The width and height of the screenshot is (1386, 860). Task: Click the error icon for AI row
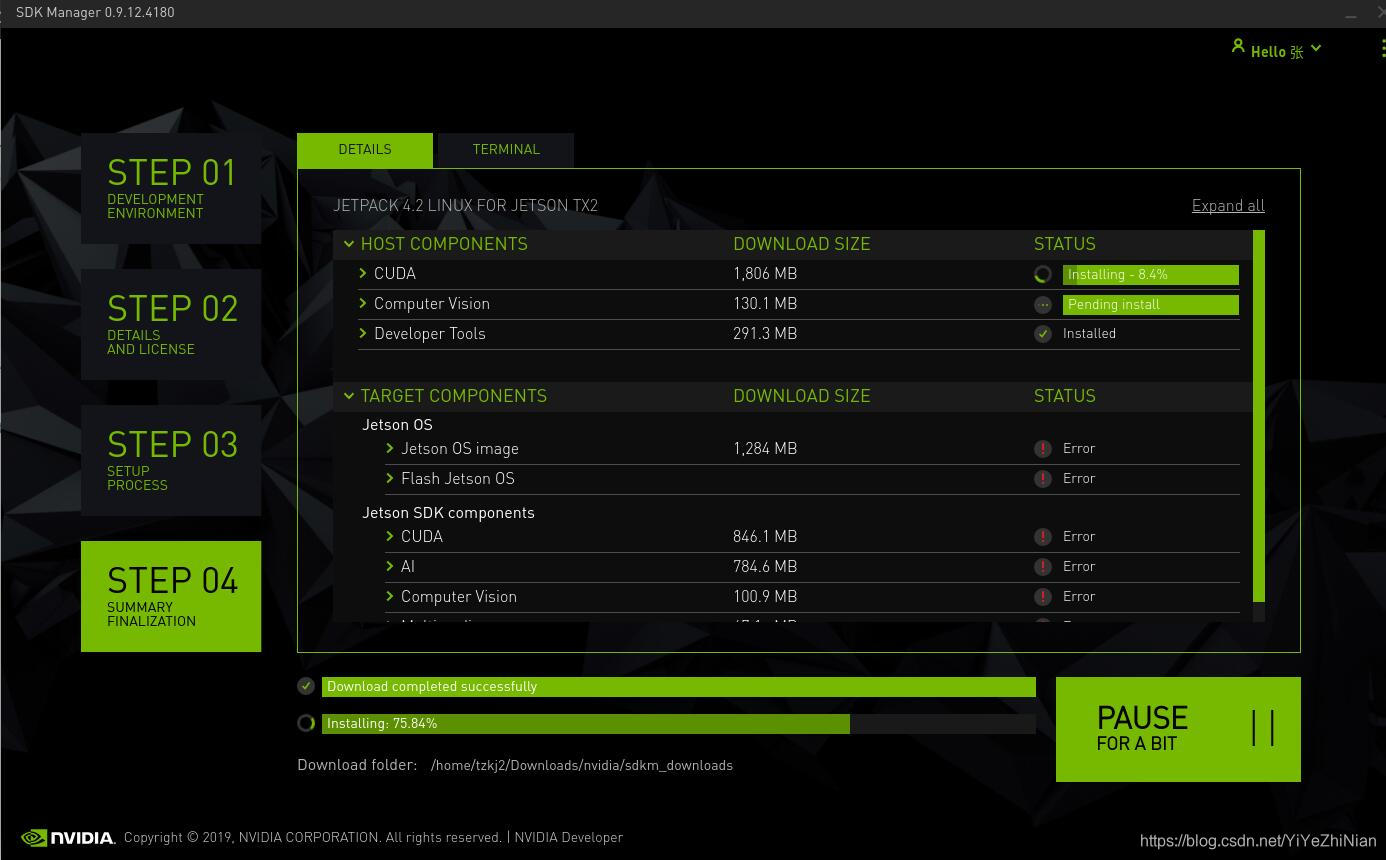click(x=1043, y=567)
